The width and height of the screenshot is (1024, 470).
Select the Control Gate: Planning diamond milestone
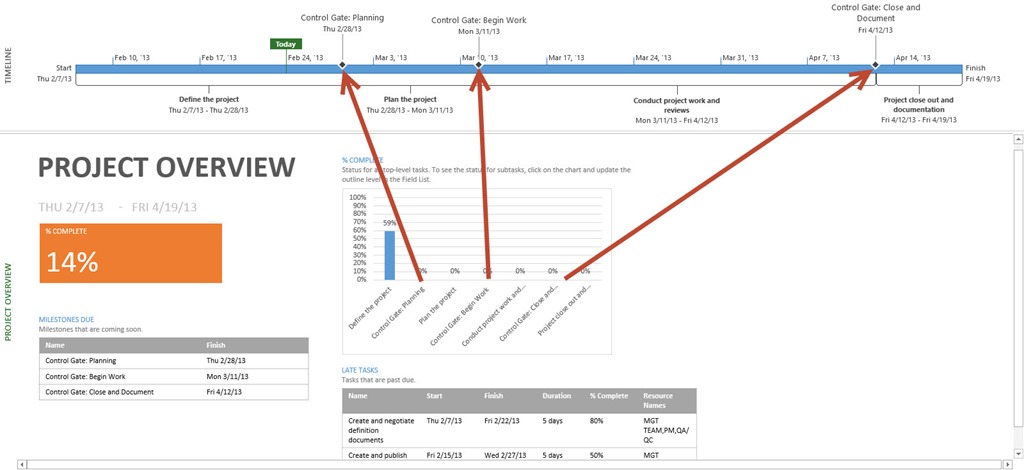(x=342, y=66)
